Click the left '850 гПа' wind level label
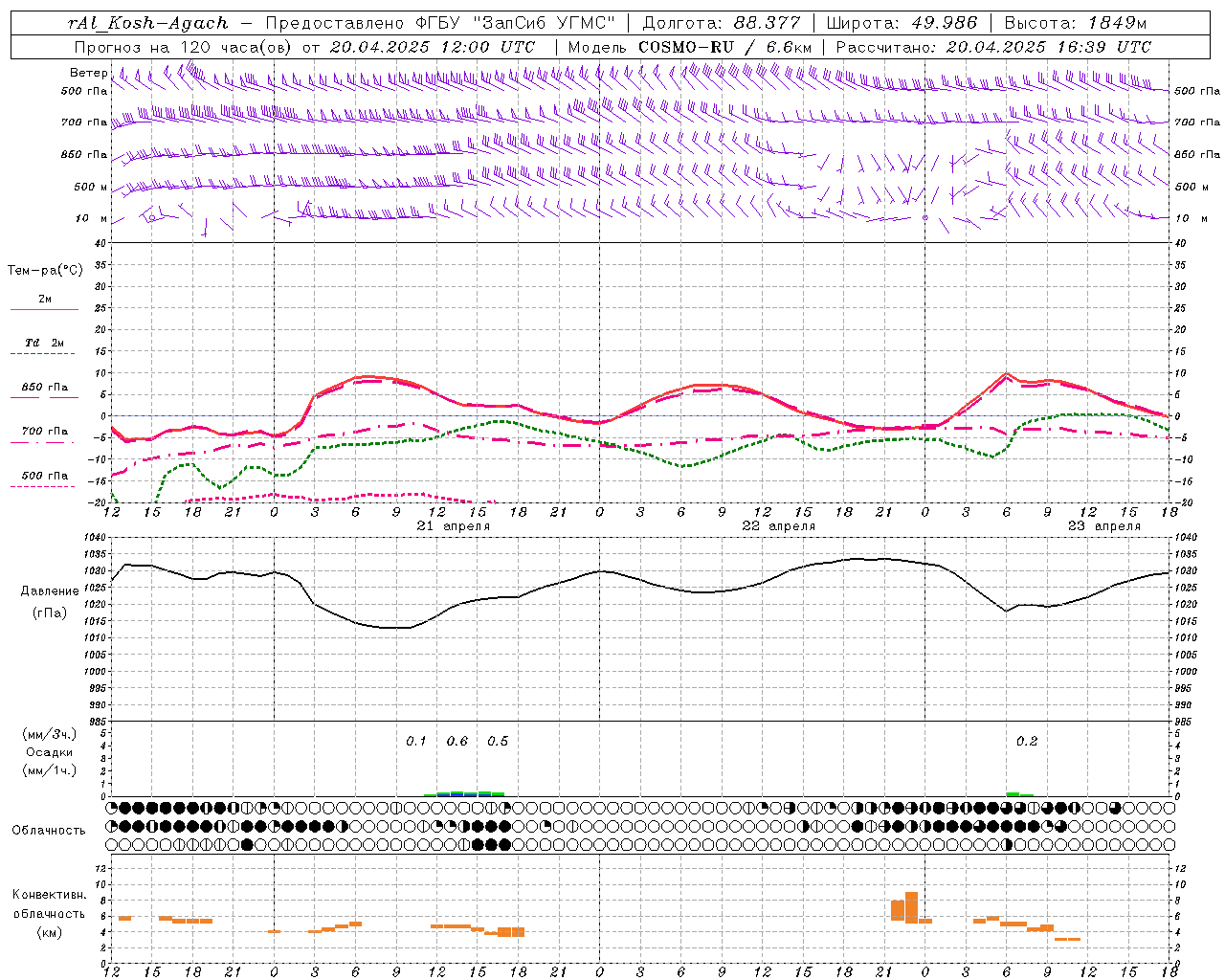Screen dimensions: 1225x980 pos(84,154)
